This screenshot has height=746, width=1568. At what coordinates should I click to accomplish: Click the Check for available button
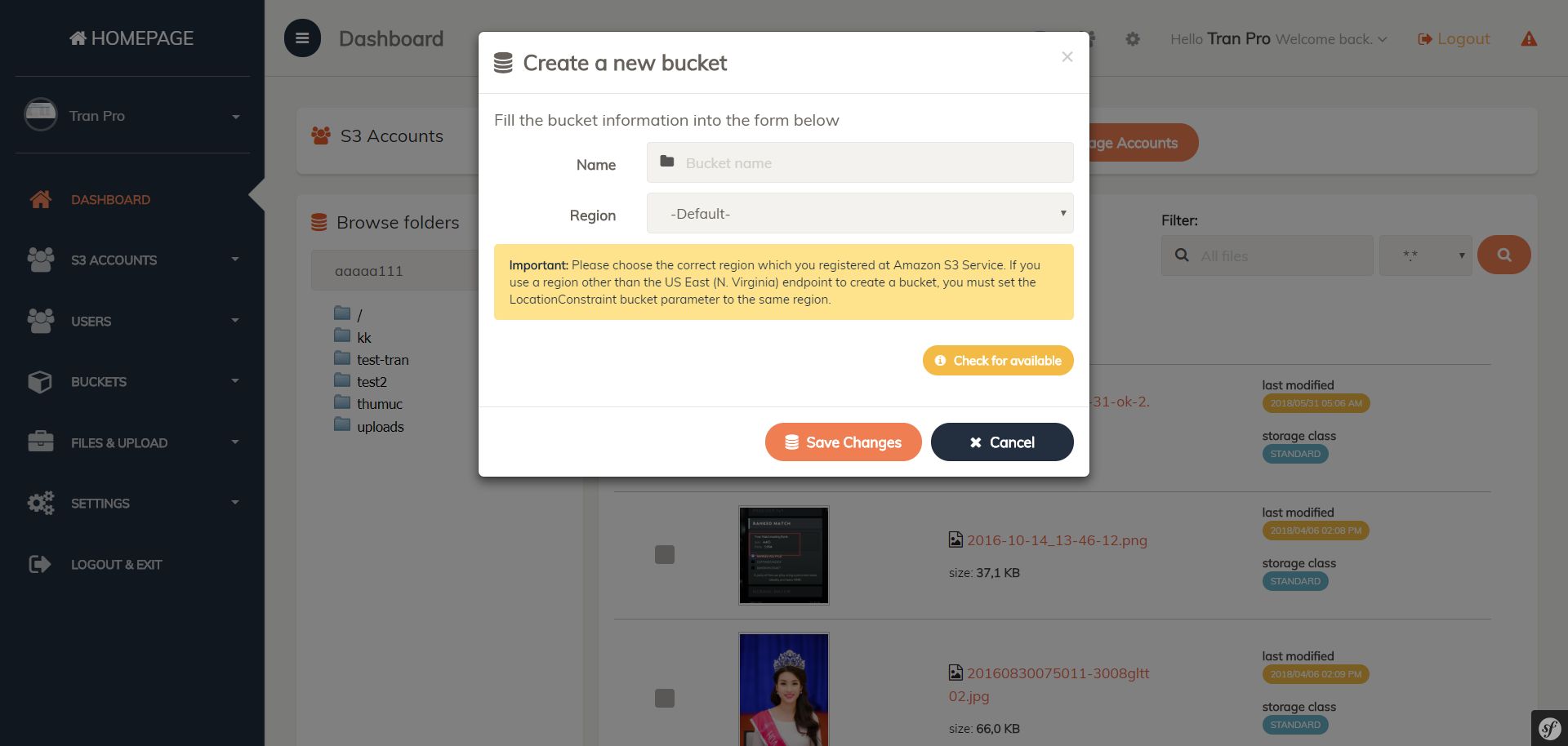pos(998,361)
